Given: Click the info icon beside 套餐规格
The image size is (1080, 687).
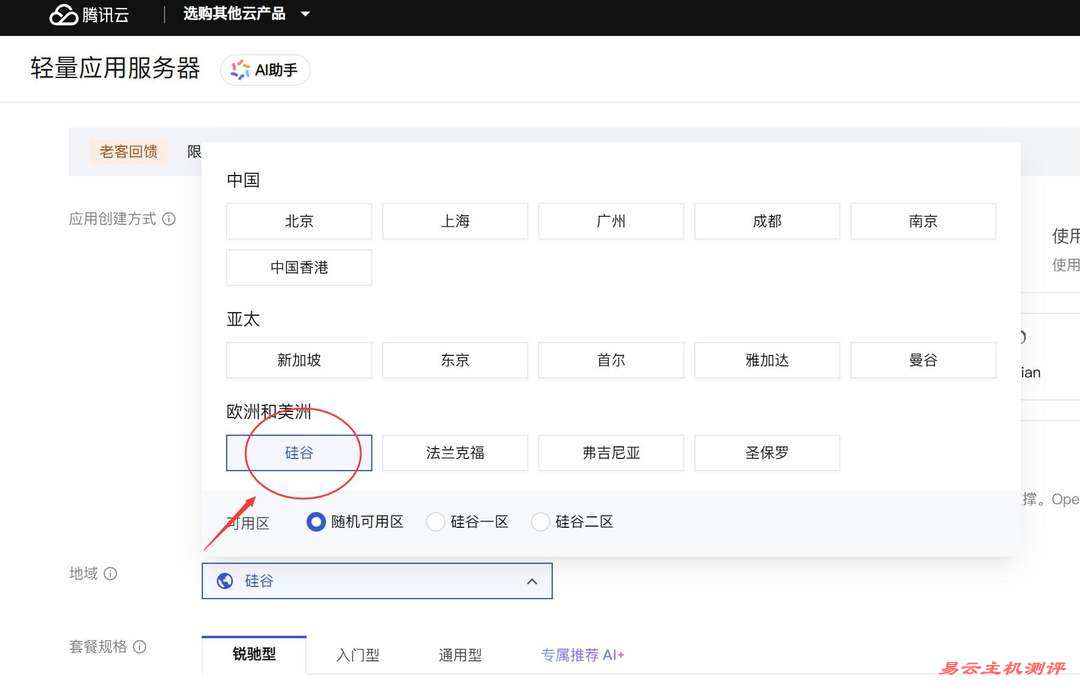Looking at the screenshot, I should (139, 646).
